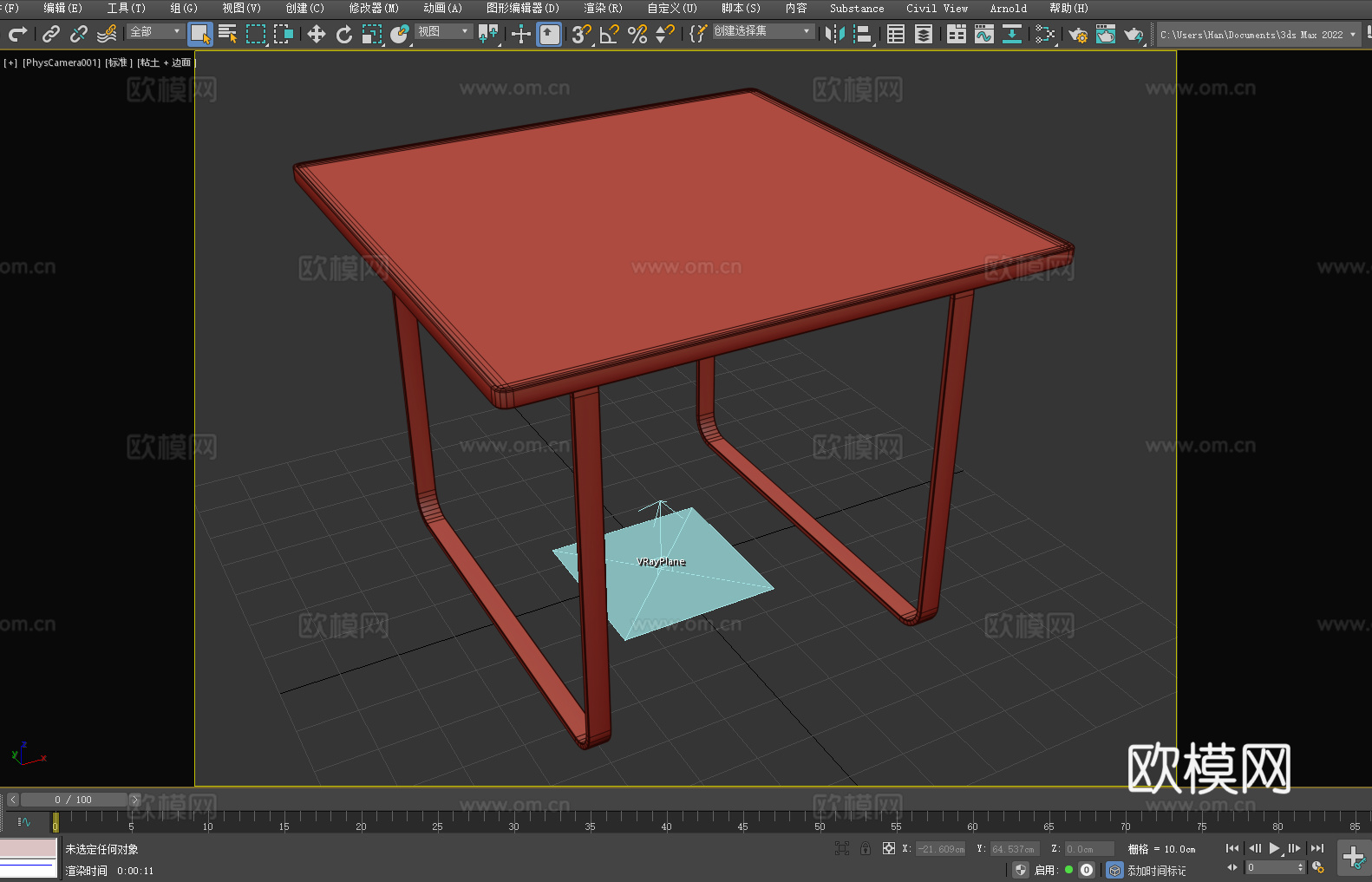The width and height of the screenshot is (1372, 882).
Task: Click the Mirror tool icon
Action: tap(835, 34)
